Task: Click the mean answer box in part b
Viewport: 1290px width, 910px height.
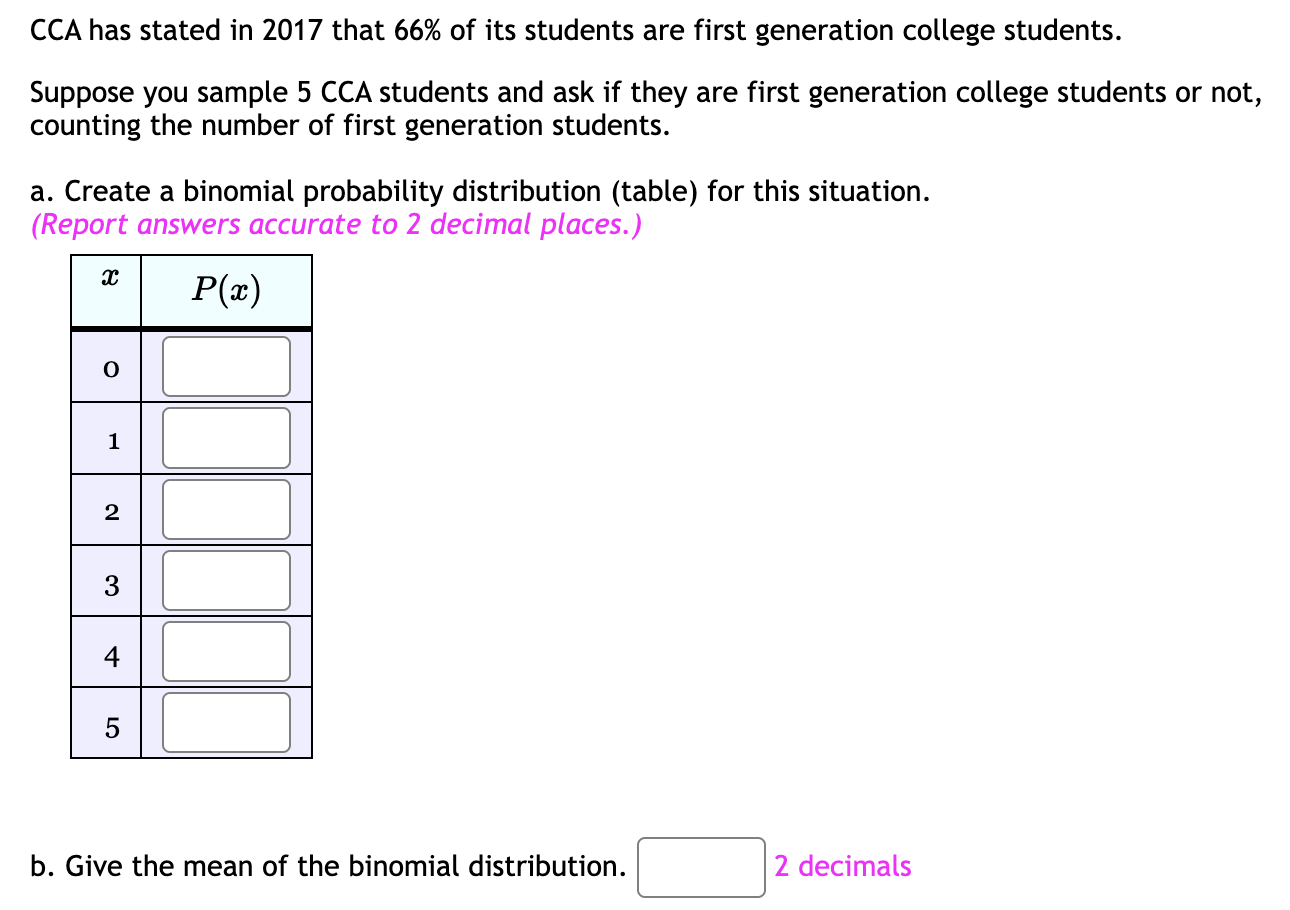Action: tap(700, 868)
